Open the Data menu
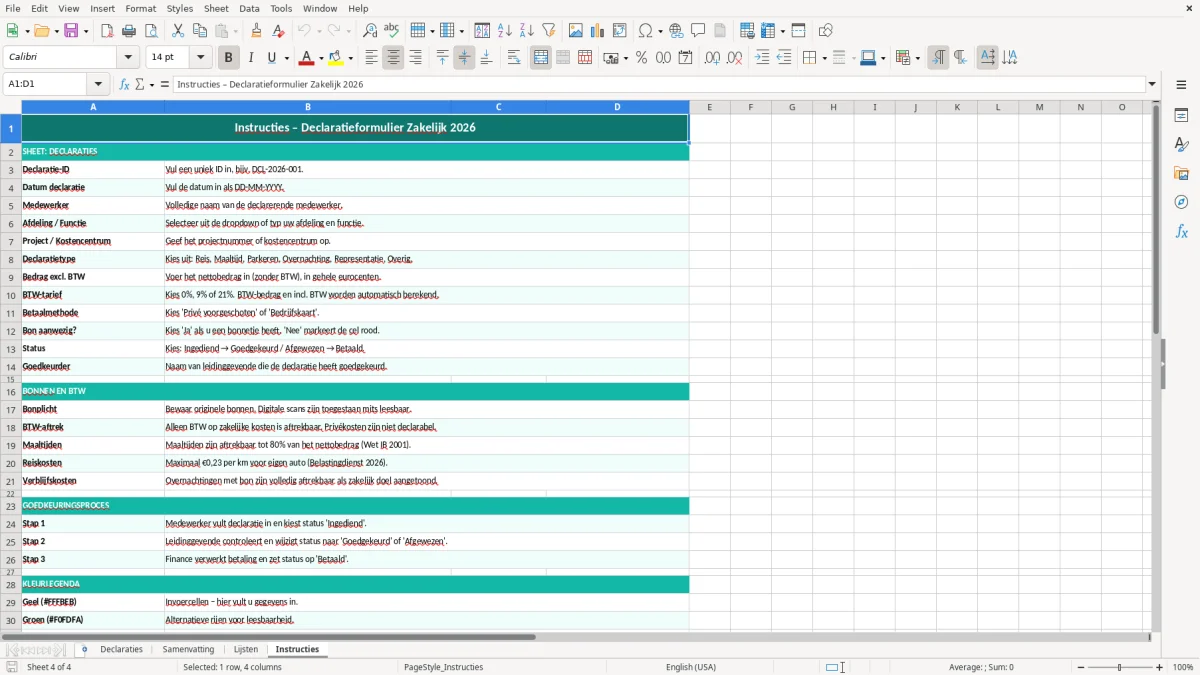 (249, 8)
